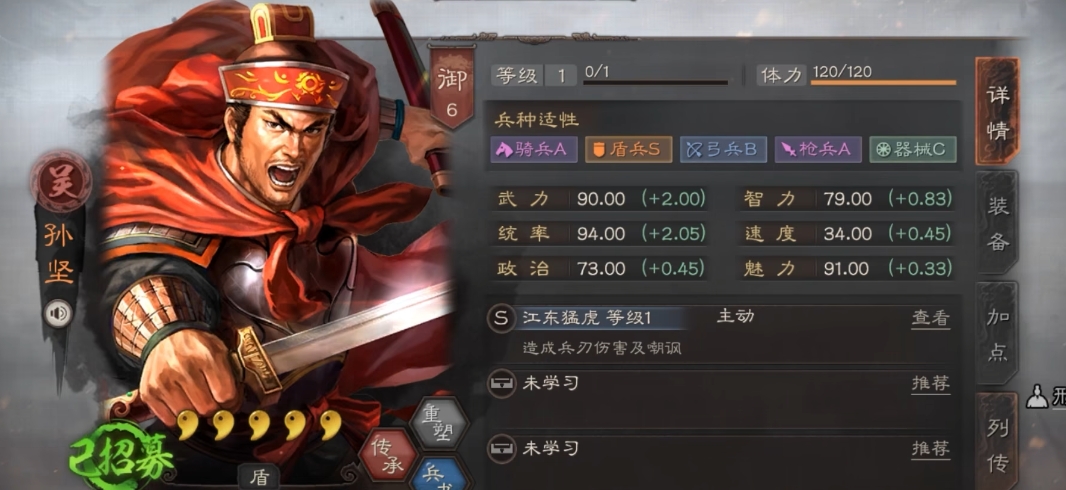Click the first empty skill slot icon
The width and height of the screenshot is (1066, 490).
click(501, 384)
